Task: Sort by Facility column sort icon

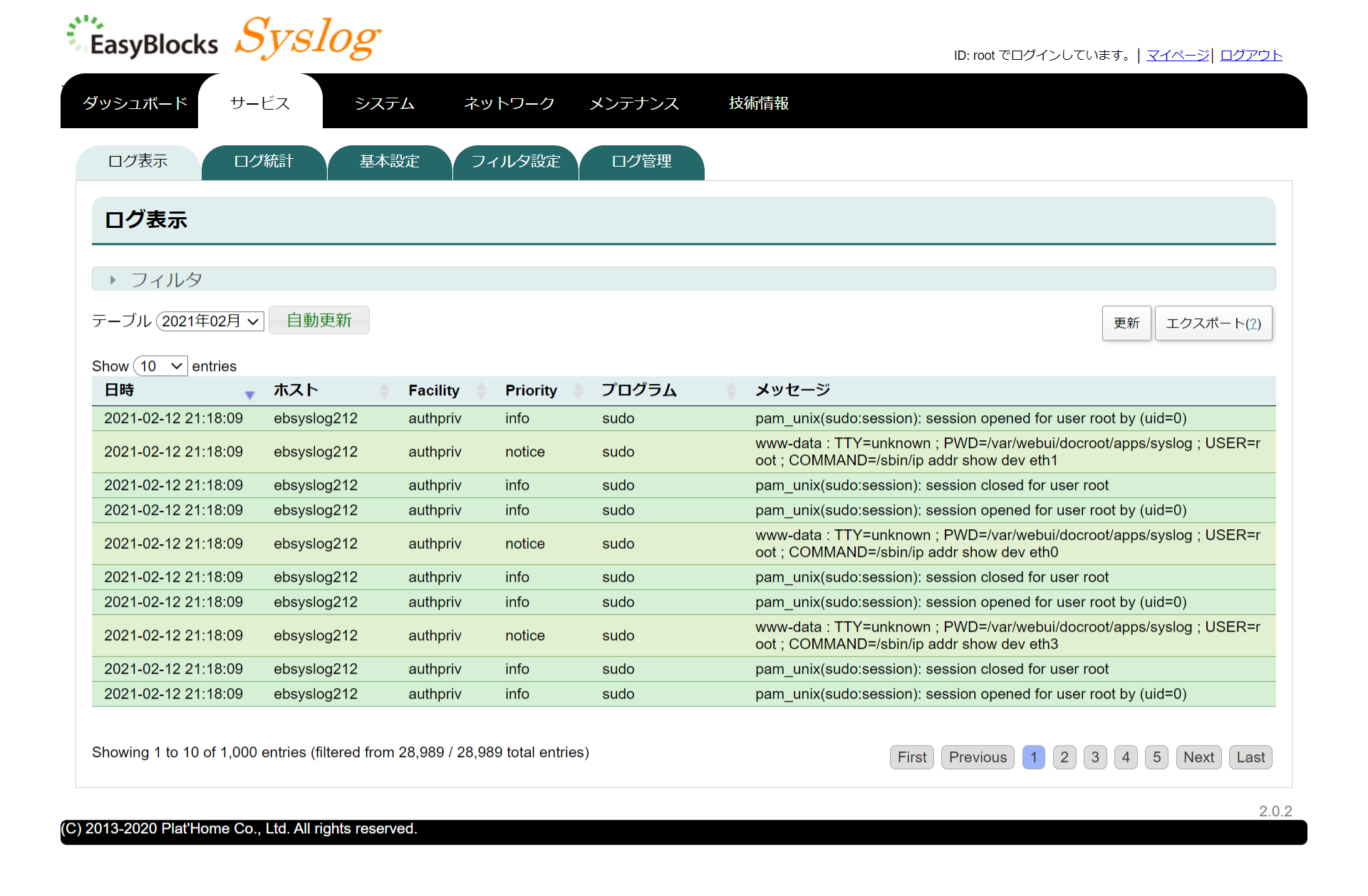Action: [x=481, y=390]
